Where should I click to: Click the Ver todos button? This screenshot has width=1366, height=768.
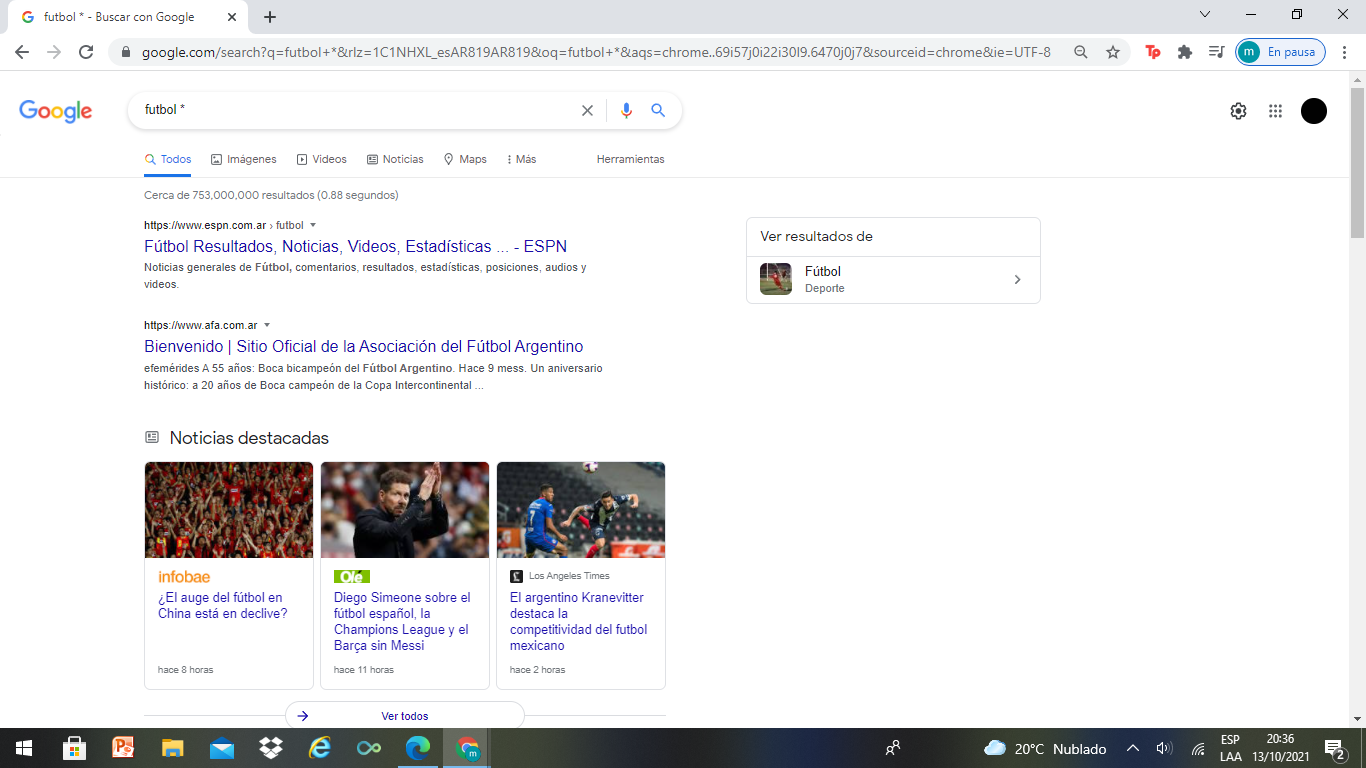[405, 716]
